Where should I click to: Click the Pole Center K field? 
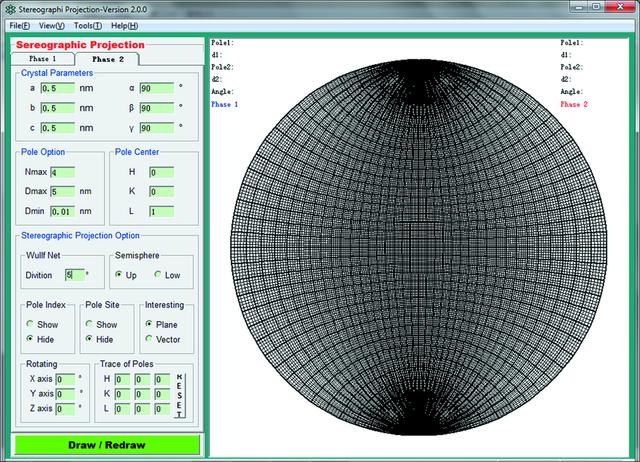tap(162, 191)
